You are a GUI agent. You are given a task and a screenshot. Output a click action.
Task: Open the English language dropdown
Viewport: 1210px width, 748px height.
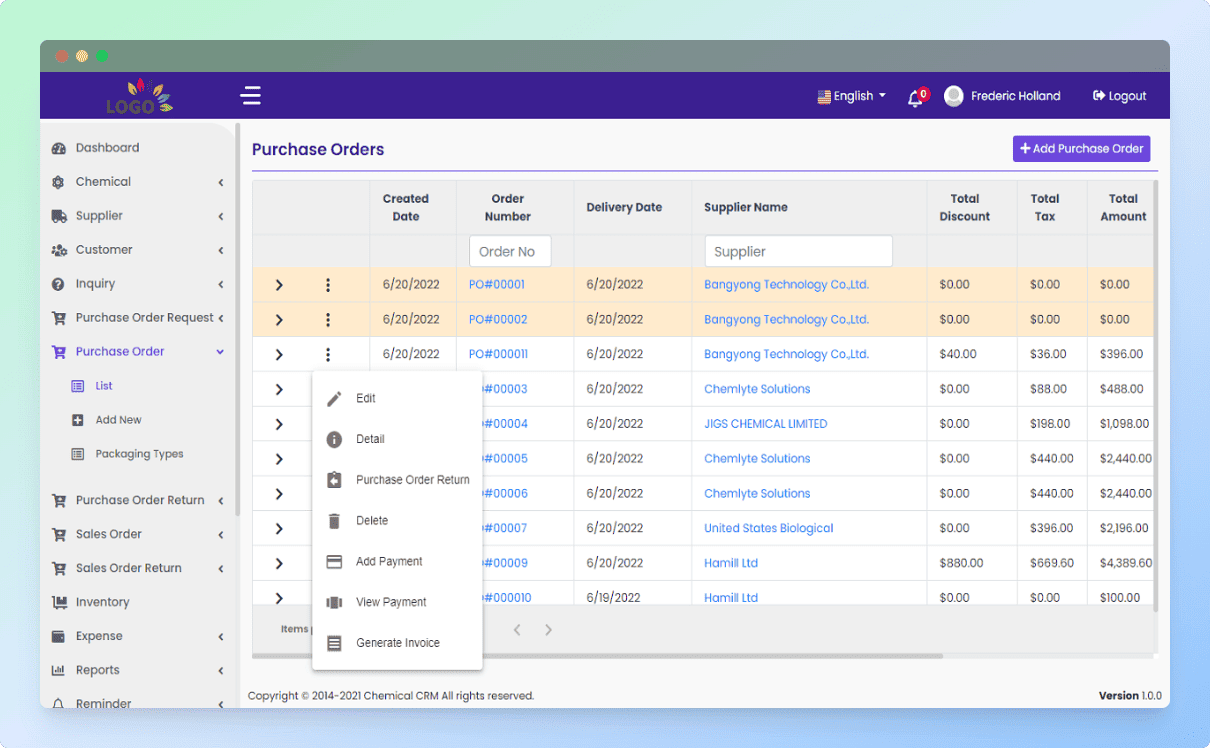852,96
